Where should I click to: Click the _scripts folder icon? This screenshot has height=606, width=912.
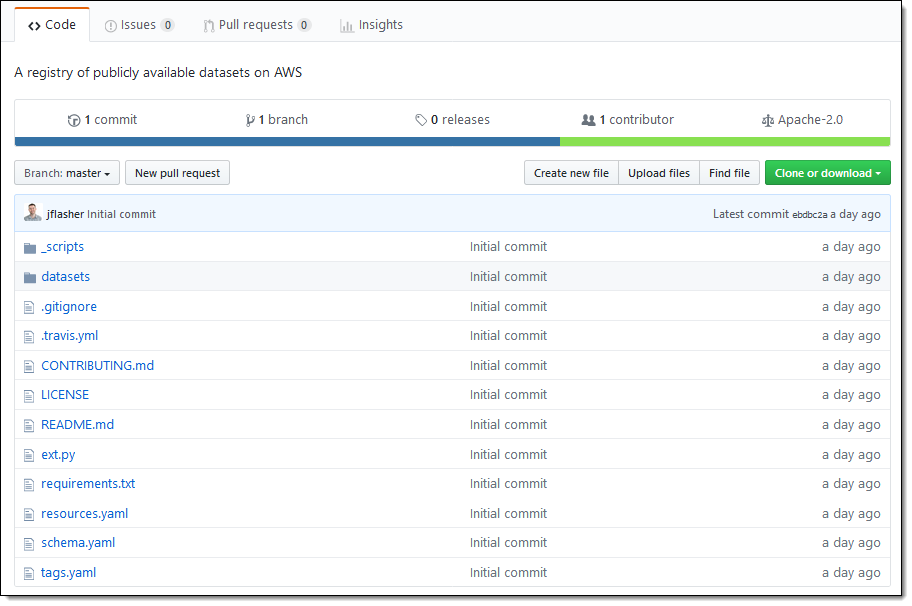[30, 247]
